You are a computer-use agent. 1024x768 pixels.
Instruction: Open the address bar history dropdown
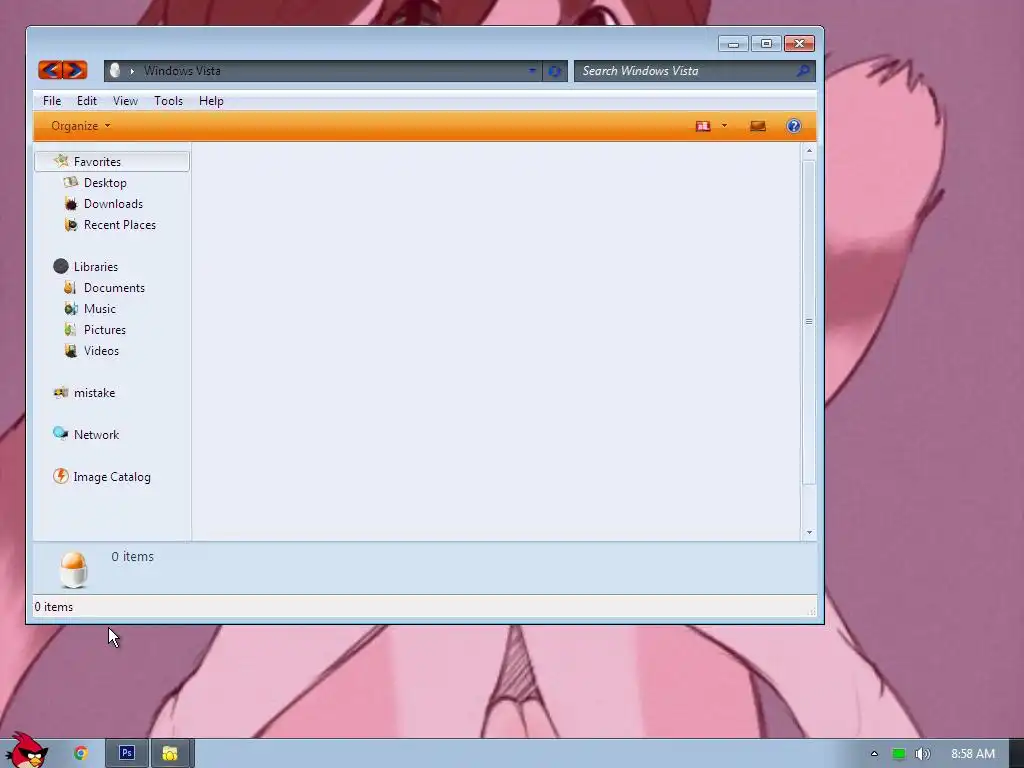[532, 71]
